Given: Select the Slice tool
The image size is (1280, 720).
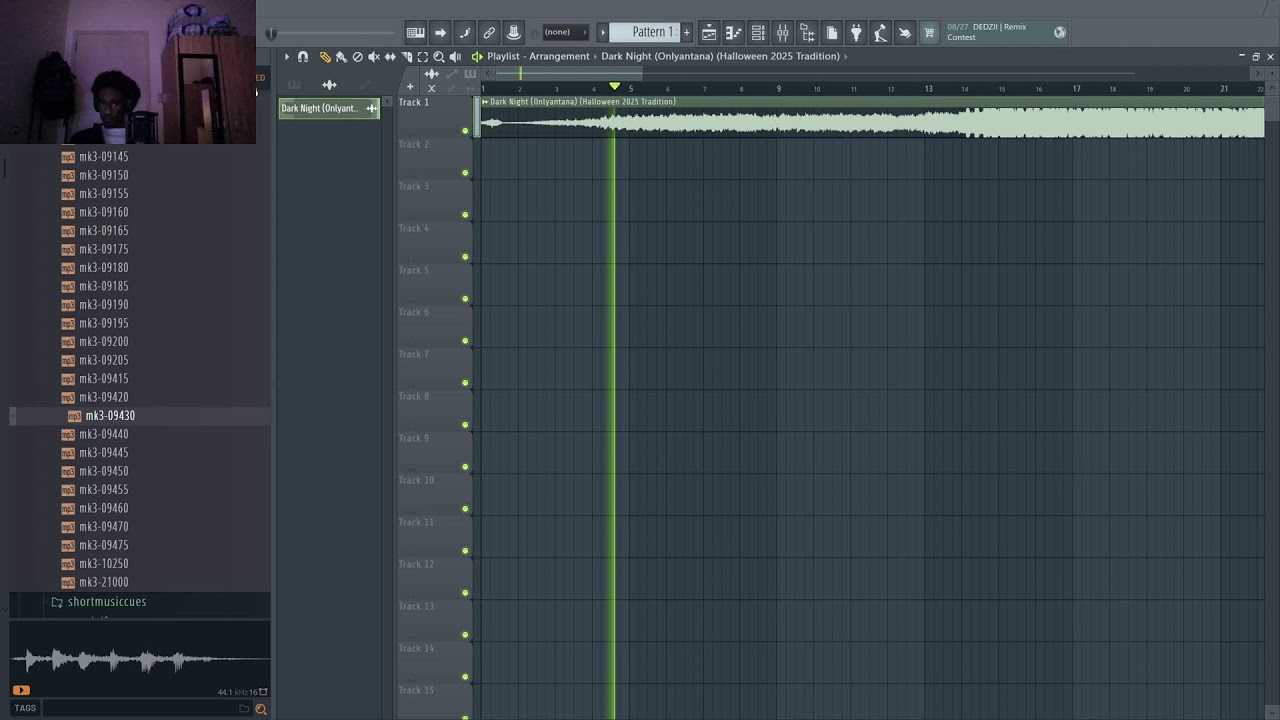Looking at the screenshot, I should [x=406, y=57].
